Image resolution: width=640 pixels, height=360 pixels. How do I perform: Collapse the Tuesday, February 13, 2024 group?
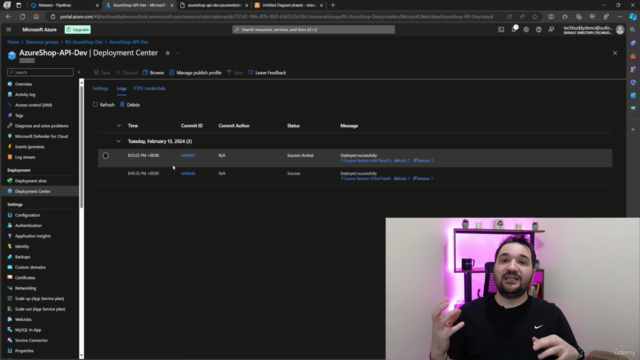tap(118, 141)
